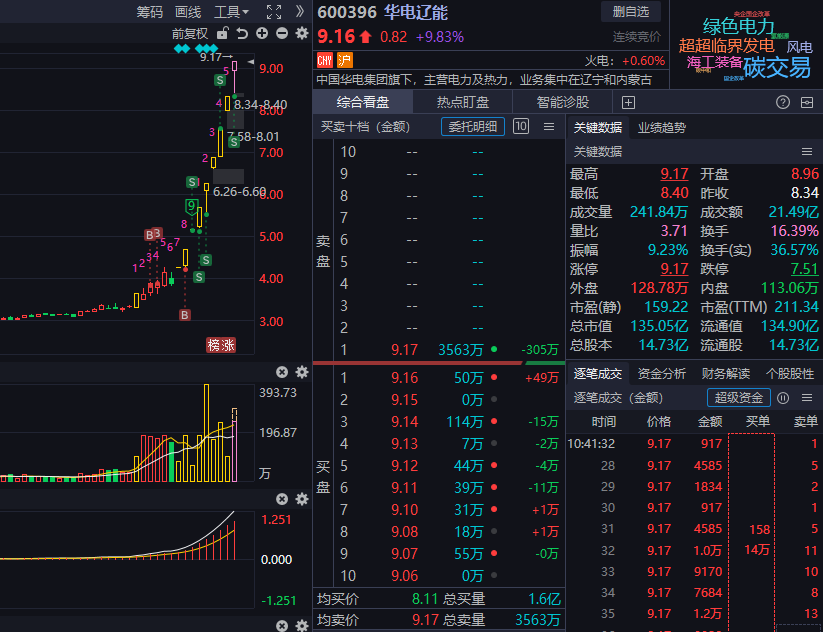Click the CNY currency badge
The height and width of the screenshot is (632, 823).
[325, 60]
